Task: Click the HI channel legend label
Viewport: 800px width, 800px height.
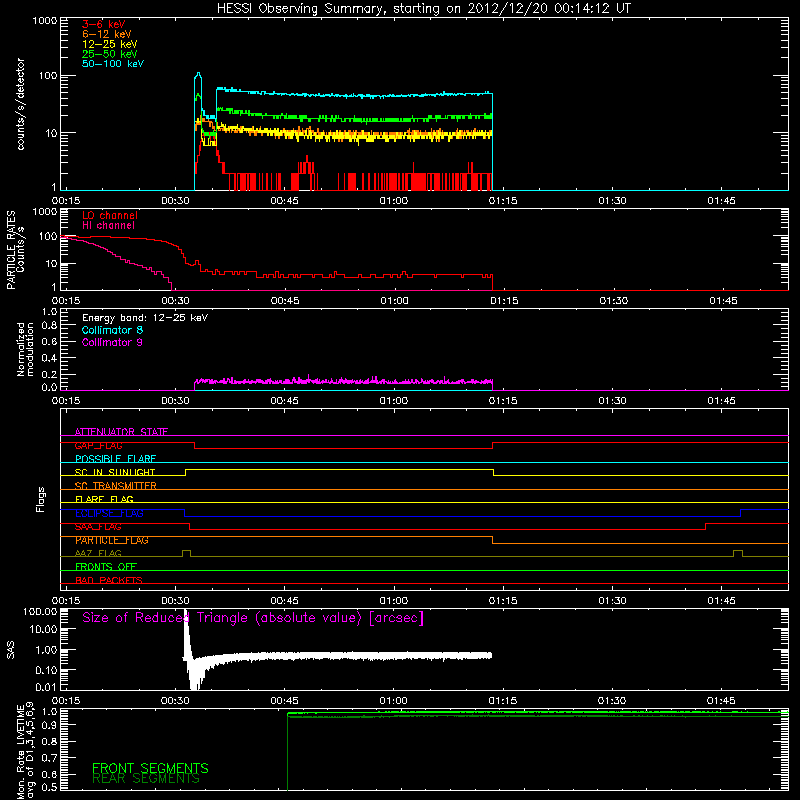Action: coord(108,225)
